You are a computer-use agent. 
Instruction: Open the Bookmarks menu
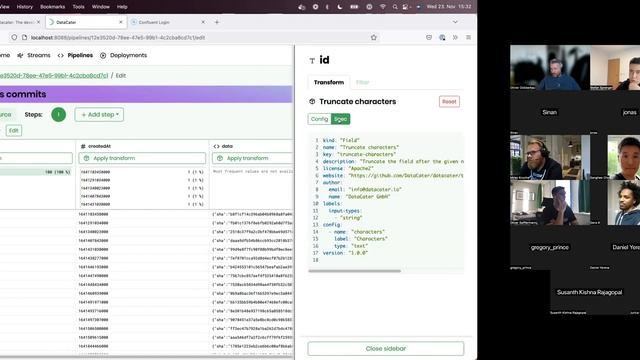click(x=53, y=7)
